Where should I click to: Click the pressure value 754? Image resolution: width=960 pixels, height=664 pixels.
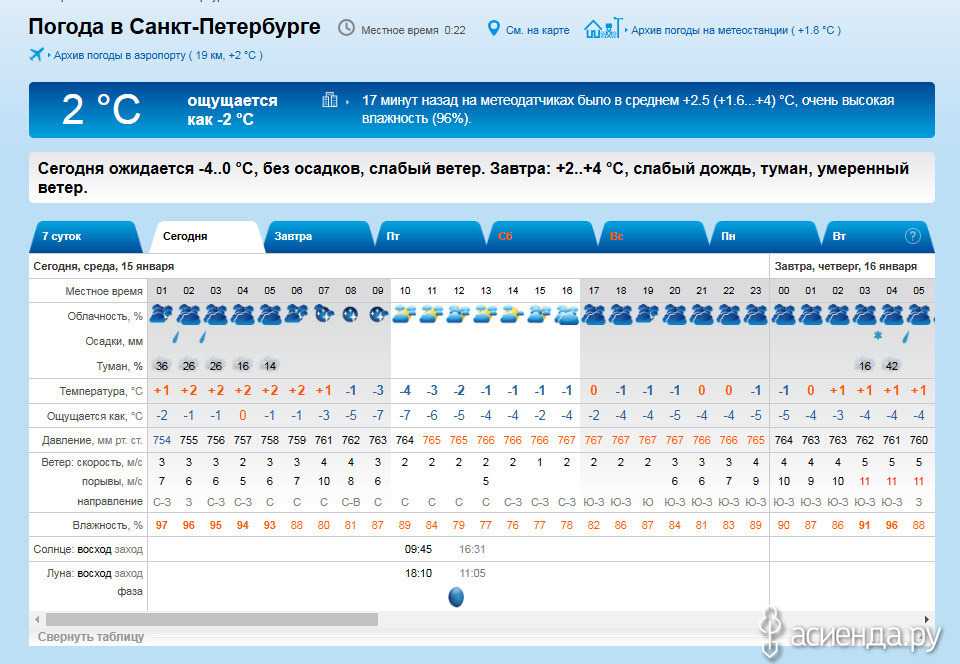click(x=162, y=440)
